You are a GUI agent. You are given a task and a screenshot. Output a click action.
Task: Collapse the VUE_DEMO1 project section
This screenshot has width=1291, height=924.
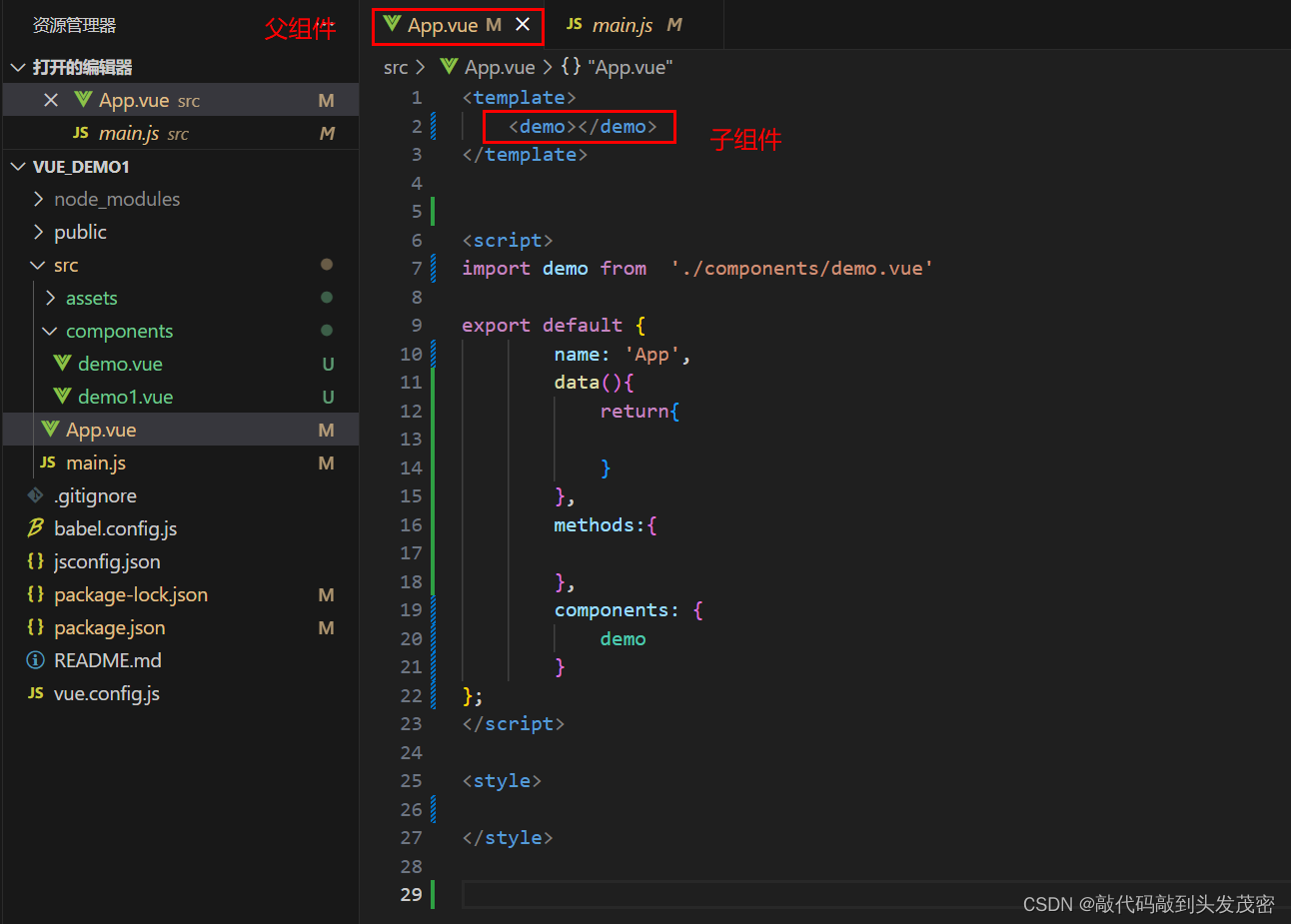[x=17, y=166]
